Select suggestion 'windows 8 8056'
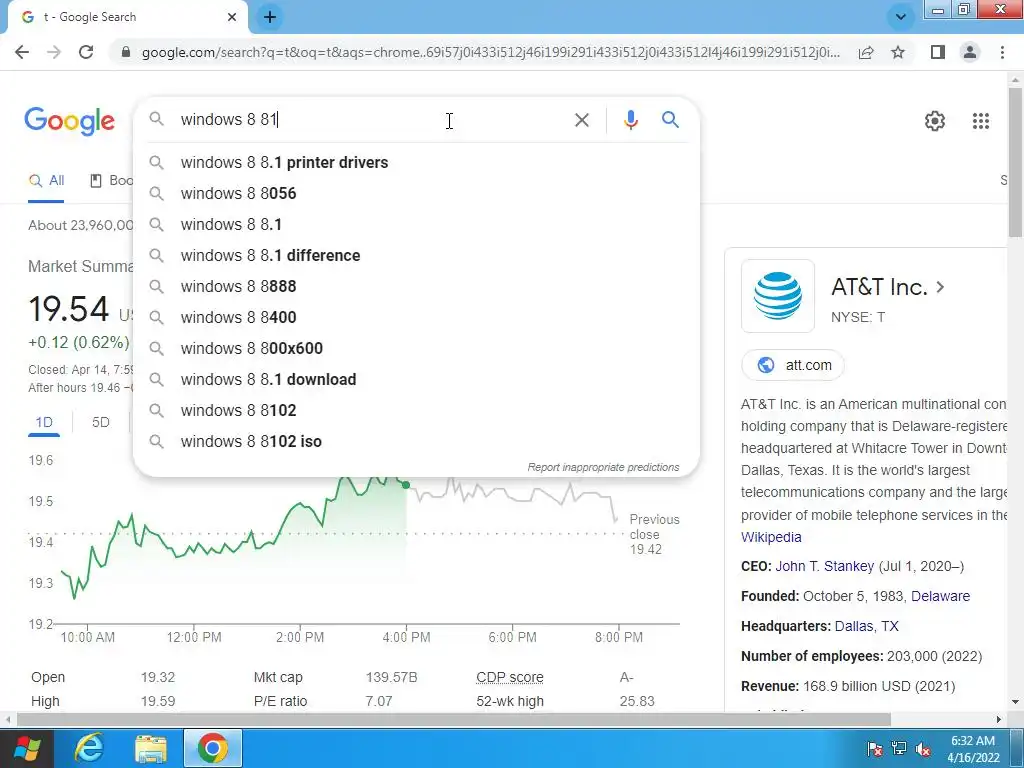Screen dimensions: 1024x768 pyautogui.click(x=416, y=193)
